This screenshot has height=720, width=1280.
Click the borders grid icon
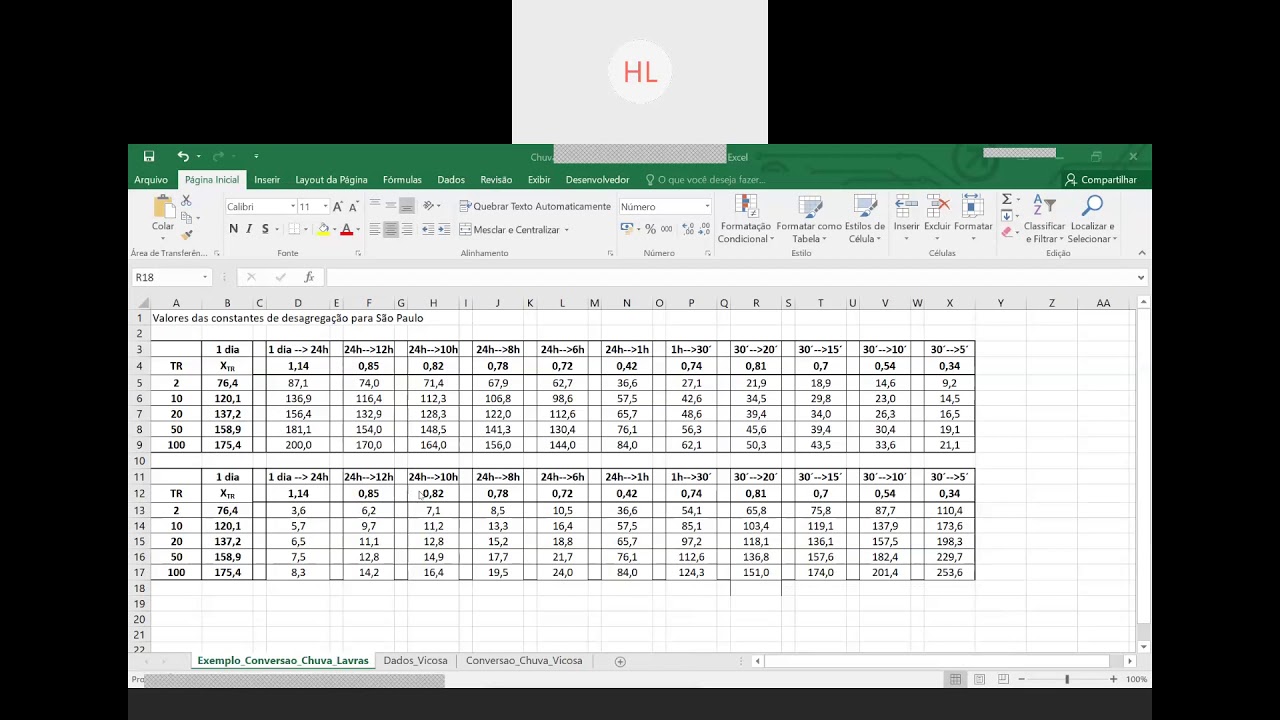[x=294, y=229]
